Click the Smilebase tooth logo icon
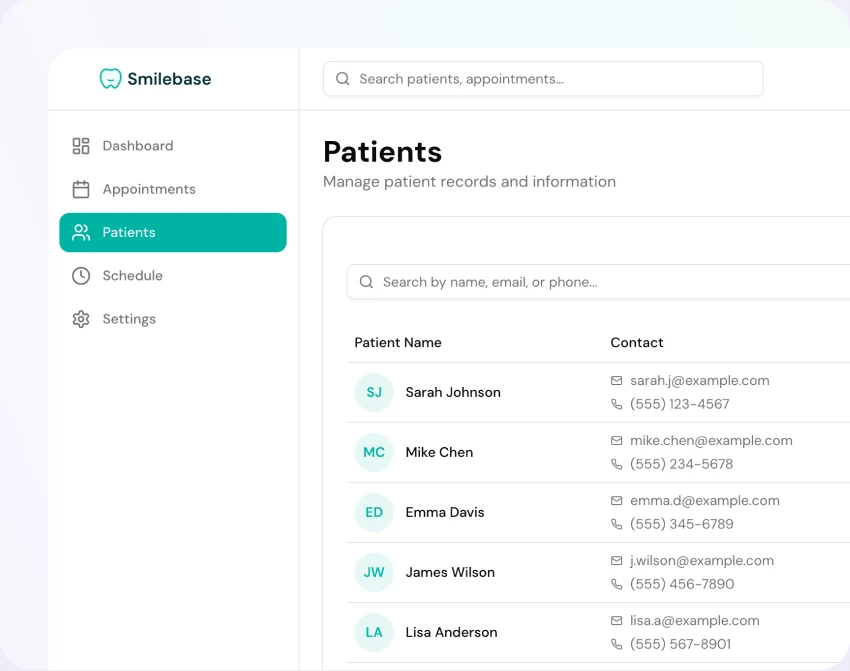 [111, 79]
